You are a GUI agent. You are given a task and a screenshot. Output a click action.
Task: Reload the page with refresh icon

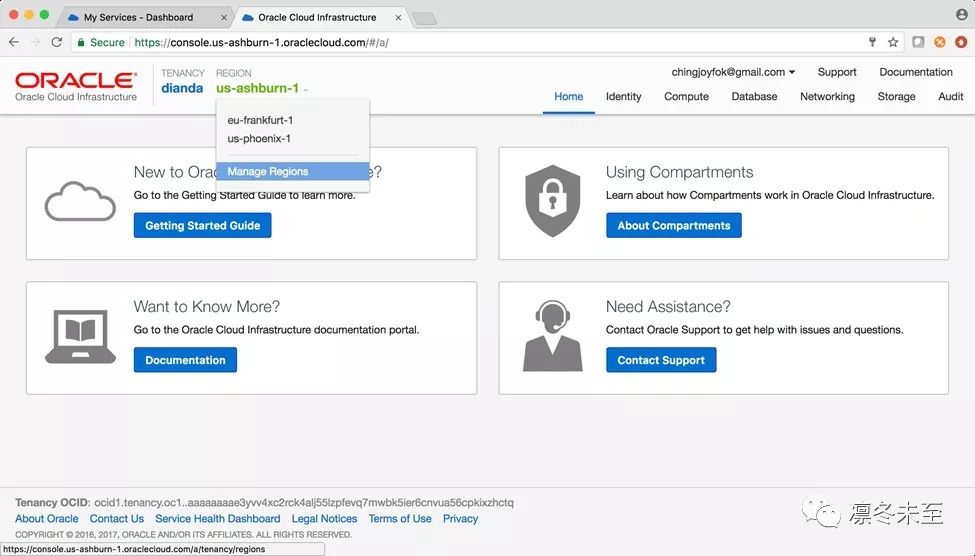tap(57, 42)
